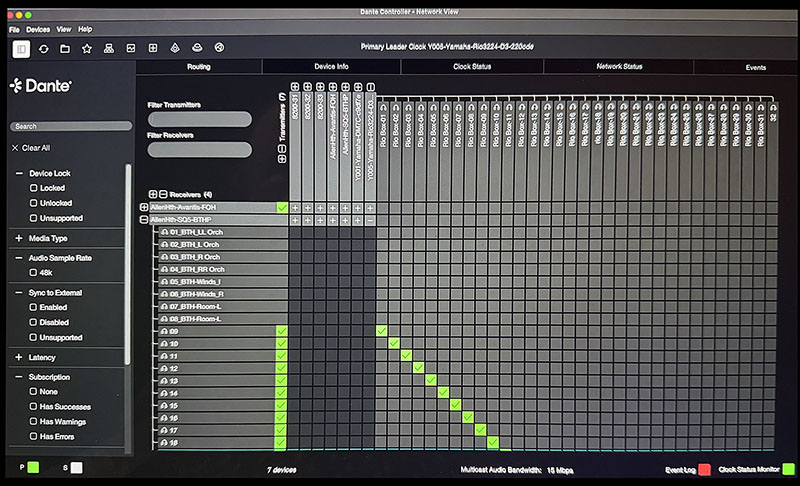
Task: Click the network interface tree icon
Action: click(109, 48)
